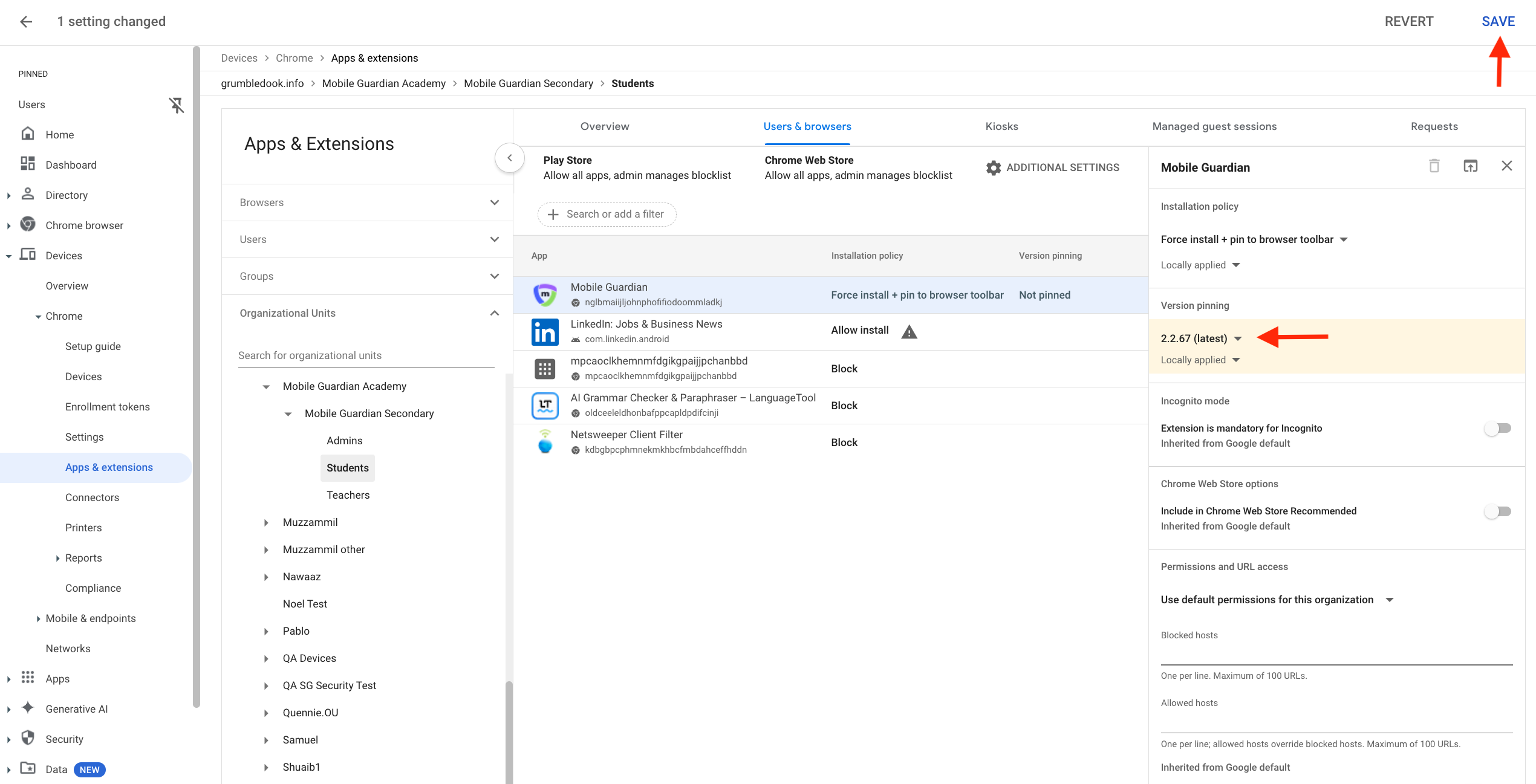Open Mobile Guardian in new window icon

(1471, 166)
